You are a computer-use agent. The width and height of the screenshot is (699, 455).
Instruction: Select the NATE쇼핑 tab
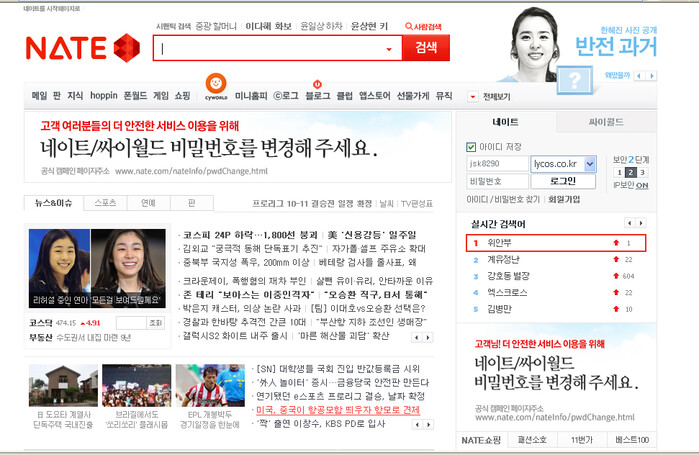point(481,440)
